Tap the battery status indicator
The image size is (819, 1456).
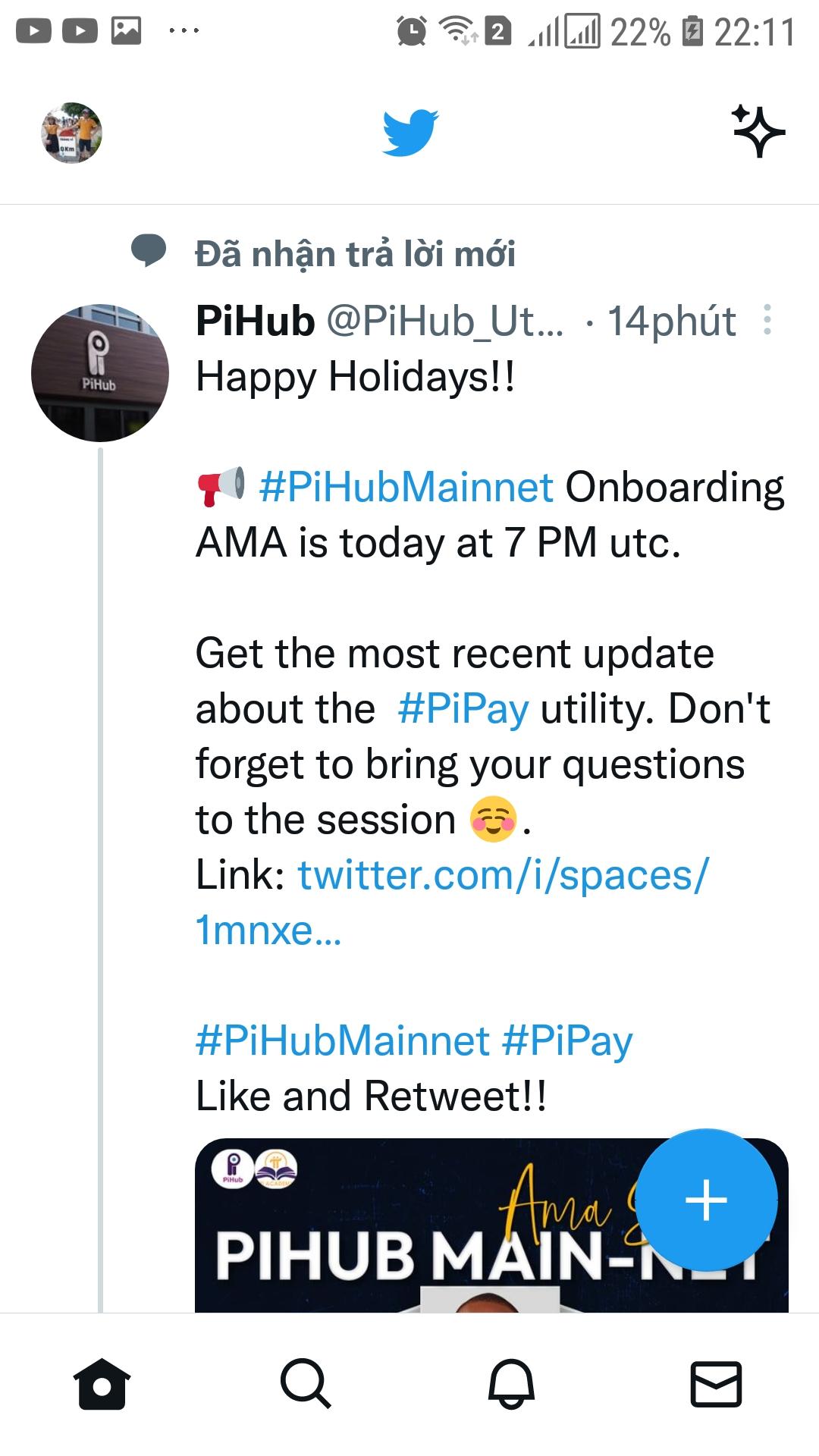[x=692, y=32]
